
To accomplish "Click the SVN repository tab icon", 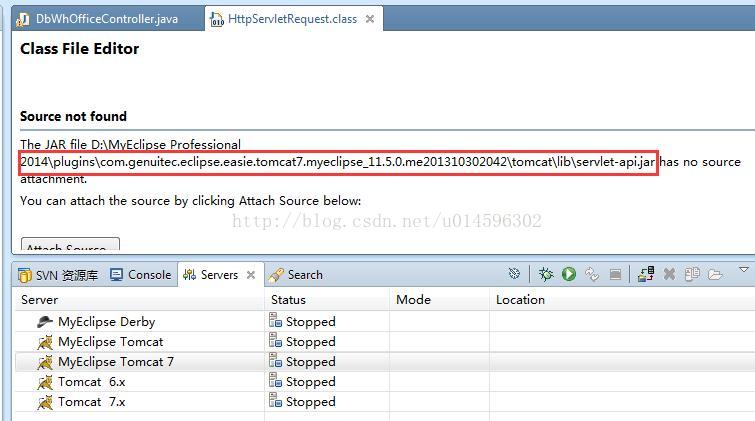I will pos(25,275).
